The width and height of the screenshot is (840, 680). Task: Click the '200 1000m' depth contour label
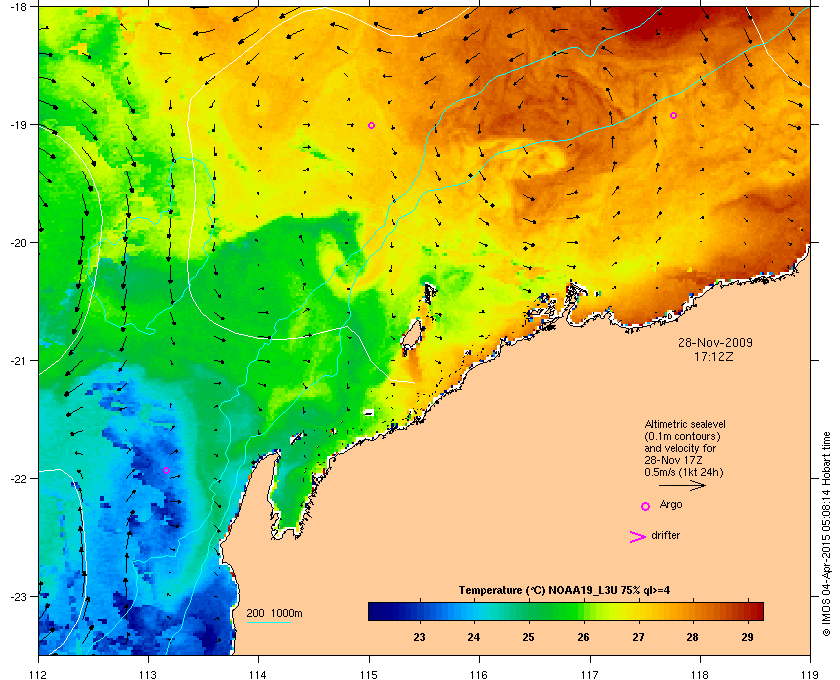click(x=274, y=613)
